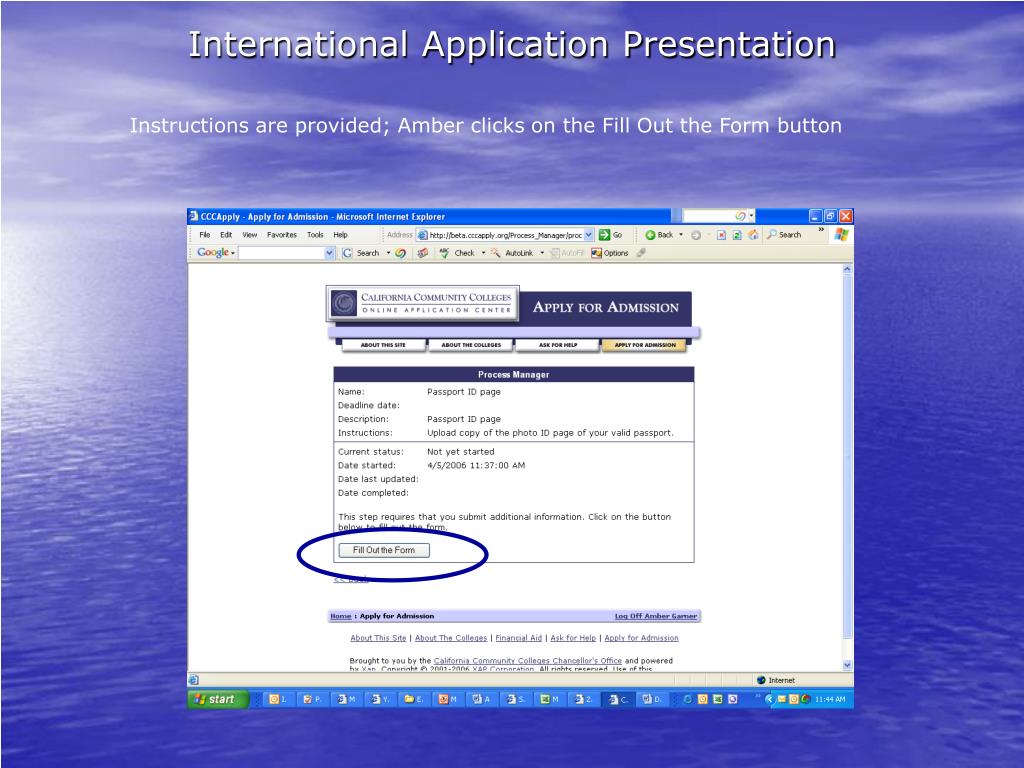Click the IE page icon in status bar
This screenshot has height=768, width=1024.
(194, 680)
